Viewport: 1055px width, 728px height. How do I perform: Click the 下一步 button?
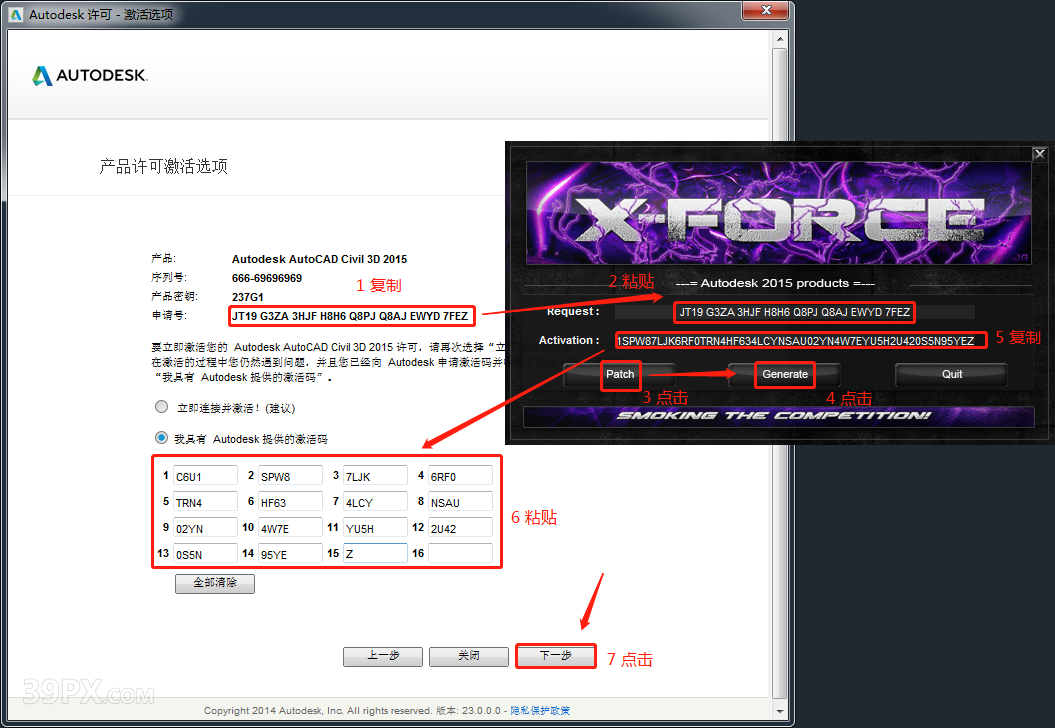pos(555,656)
